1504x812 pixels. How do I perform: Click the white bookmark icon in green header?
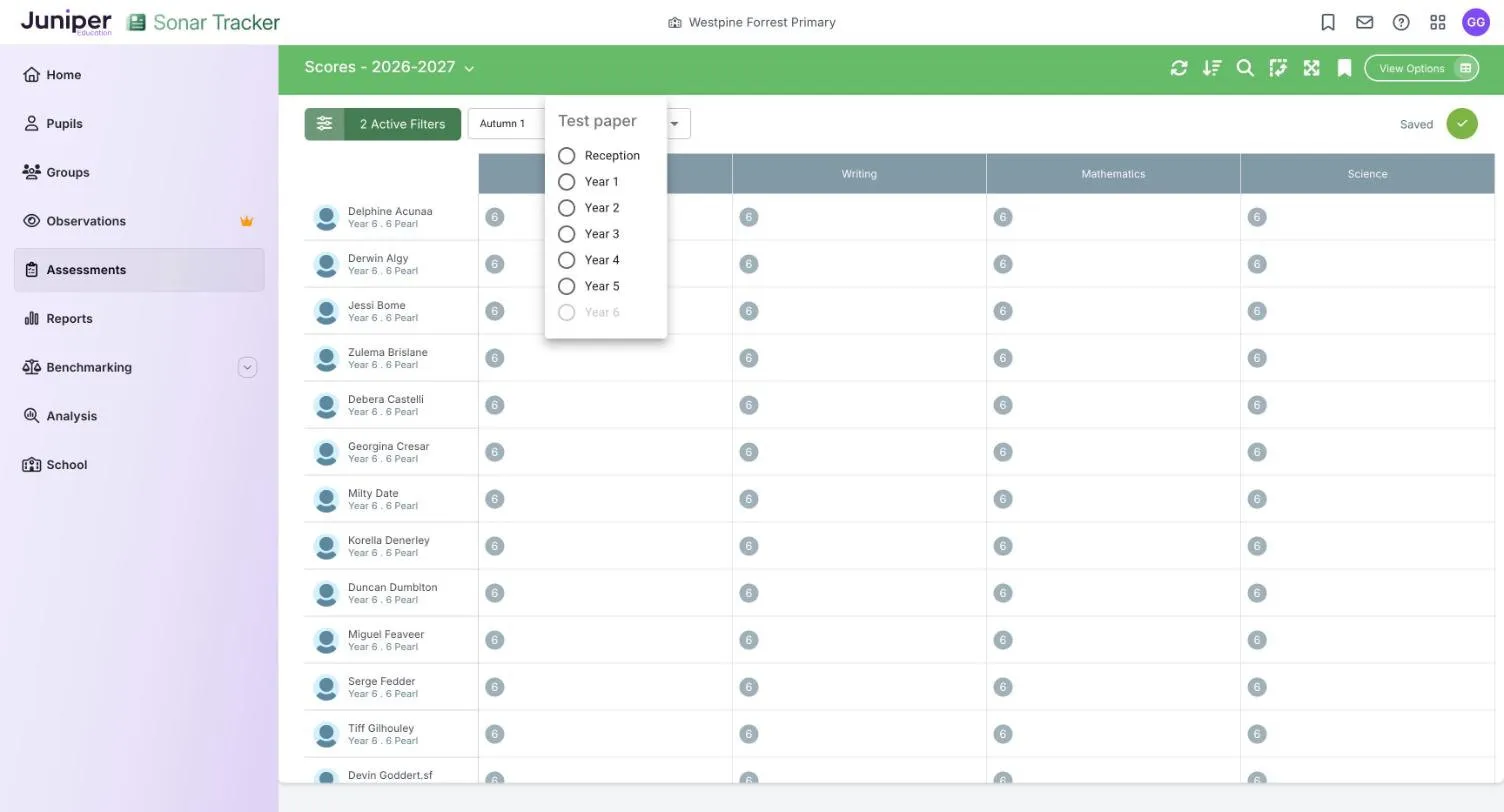click(x=1345, y=68)
